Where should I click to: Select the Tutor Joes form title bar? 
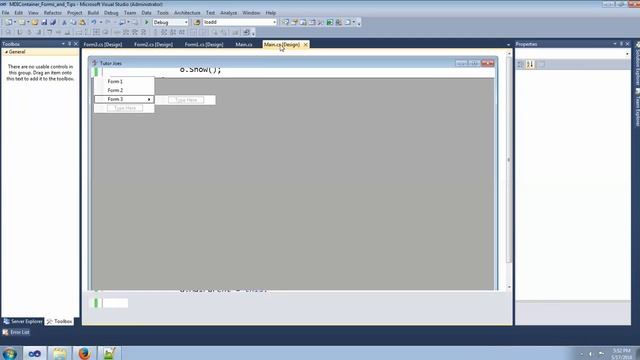tap(292, 63)
